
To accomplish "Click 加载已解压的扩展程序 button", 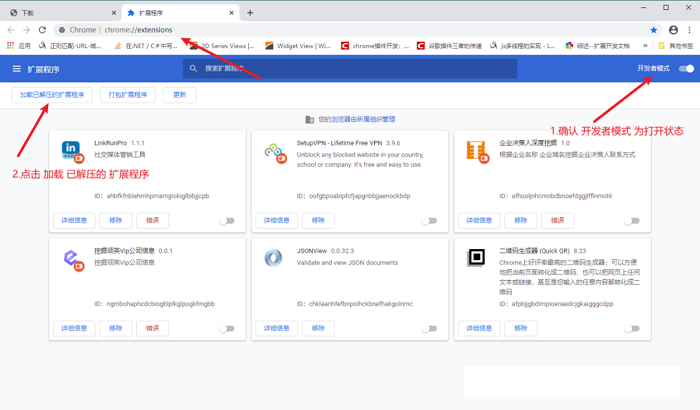I will click(52, 95).
